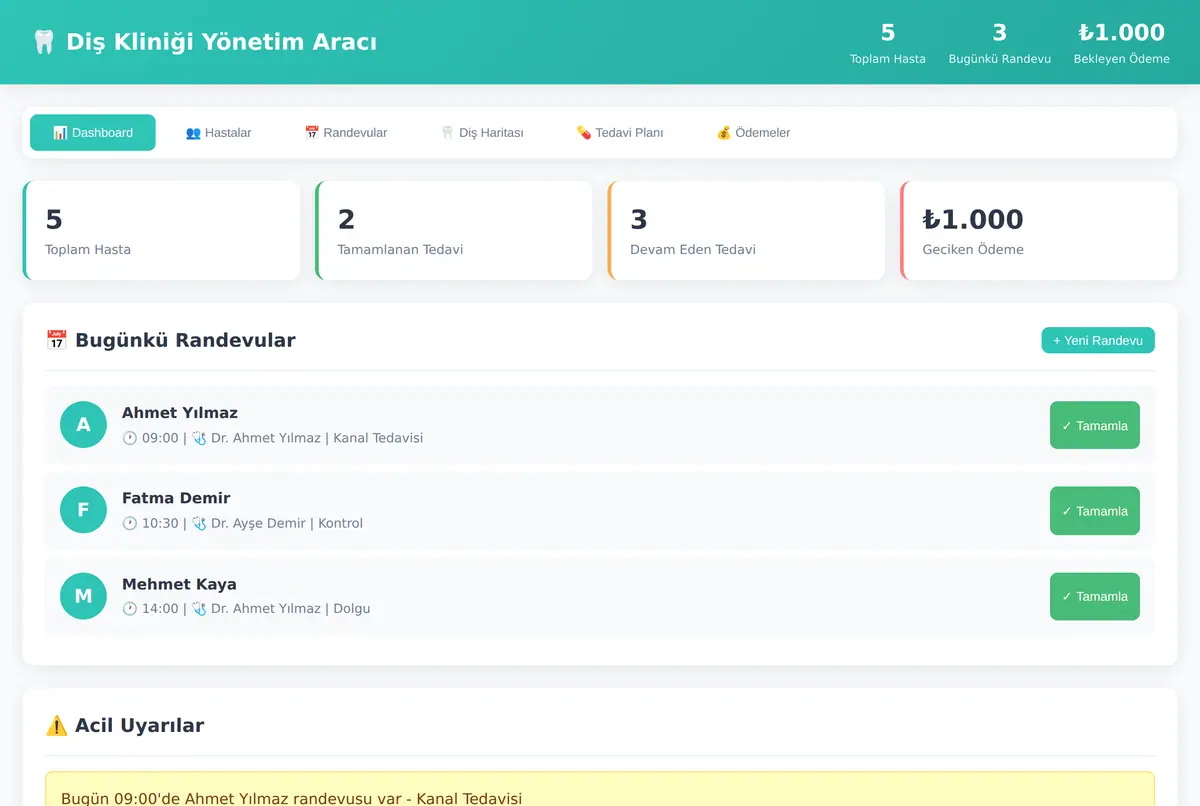Image resolution: width=1200 pixels, height=806 pixels.
Task: Click the stethoscope icon in Mehmet Kaya's row
Action: click(199, 608)
